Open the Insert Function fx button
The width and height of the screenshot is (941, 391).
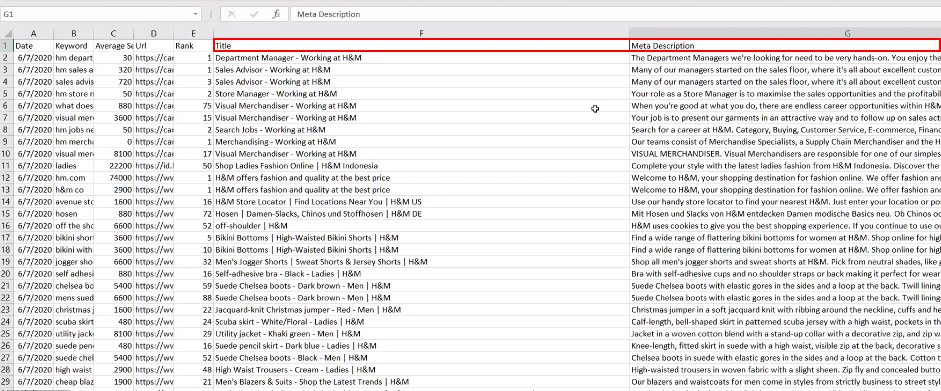[x=276, y=14]
